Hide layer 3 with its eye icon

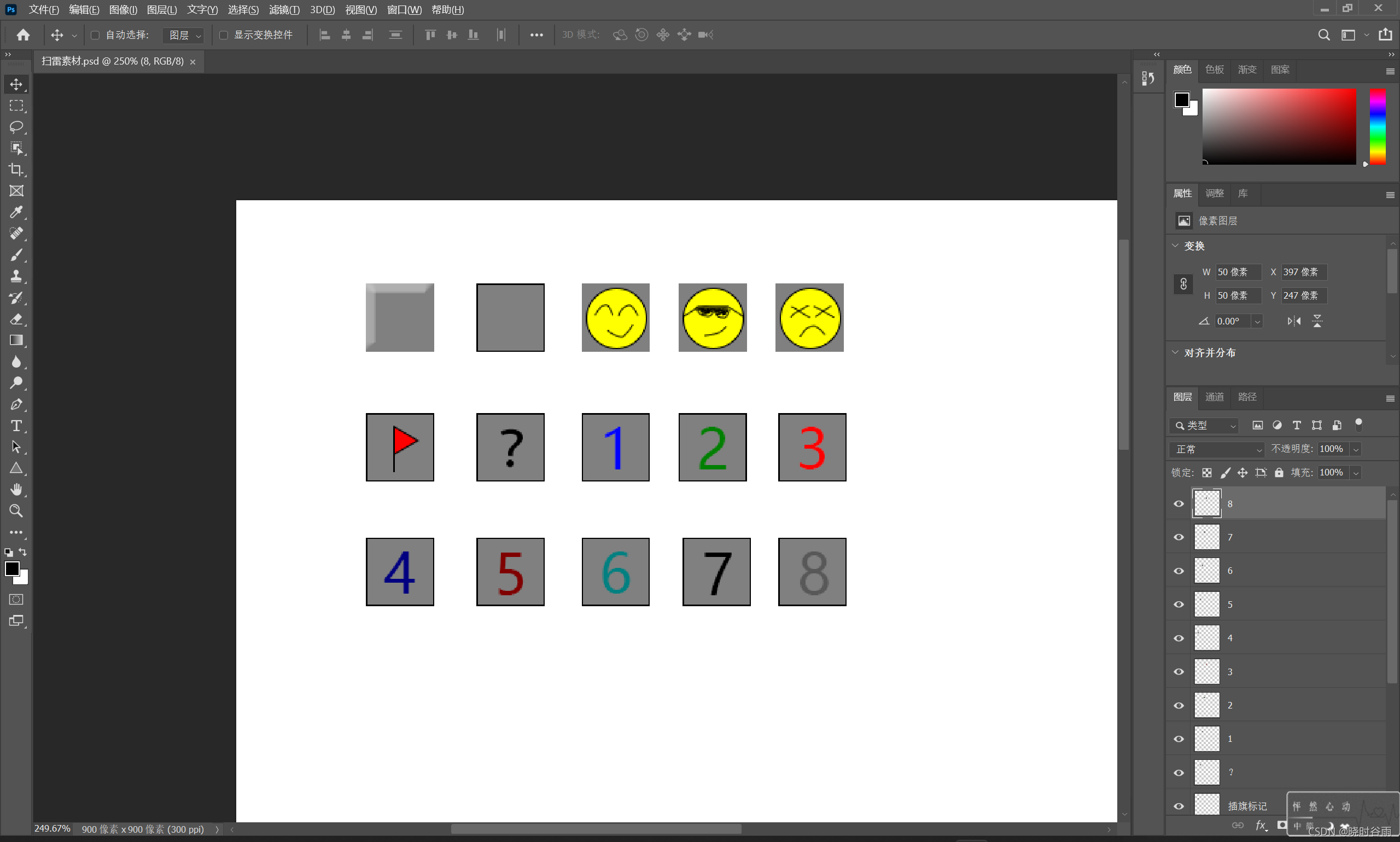tap(1179, 672)
